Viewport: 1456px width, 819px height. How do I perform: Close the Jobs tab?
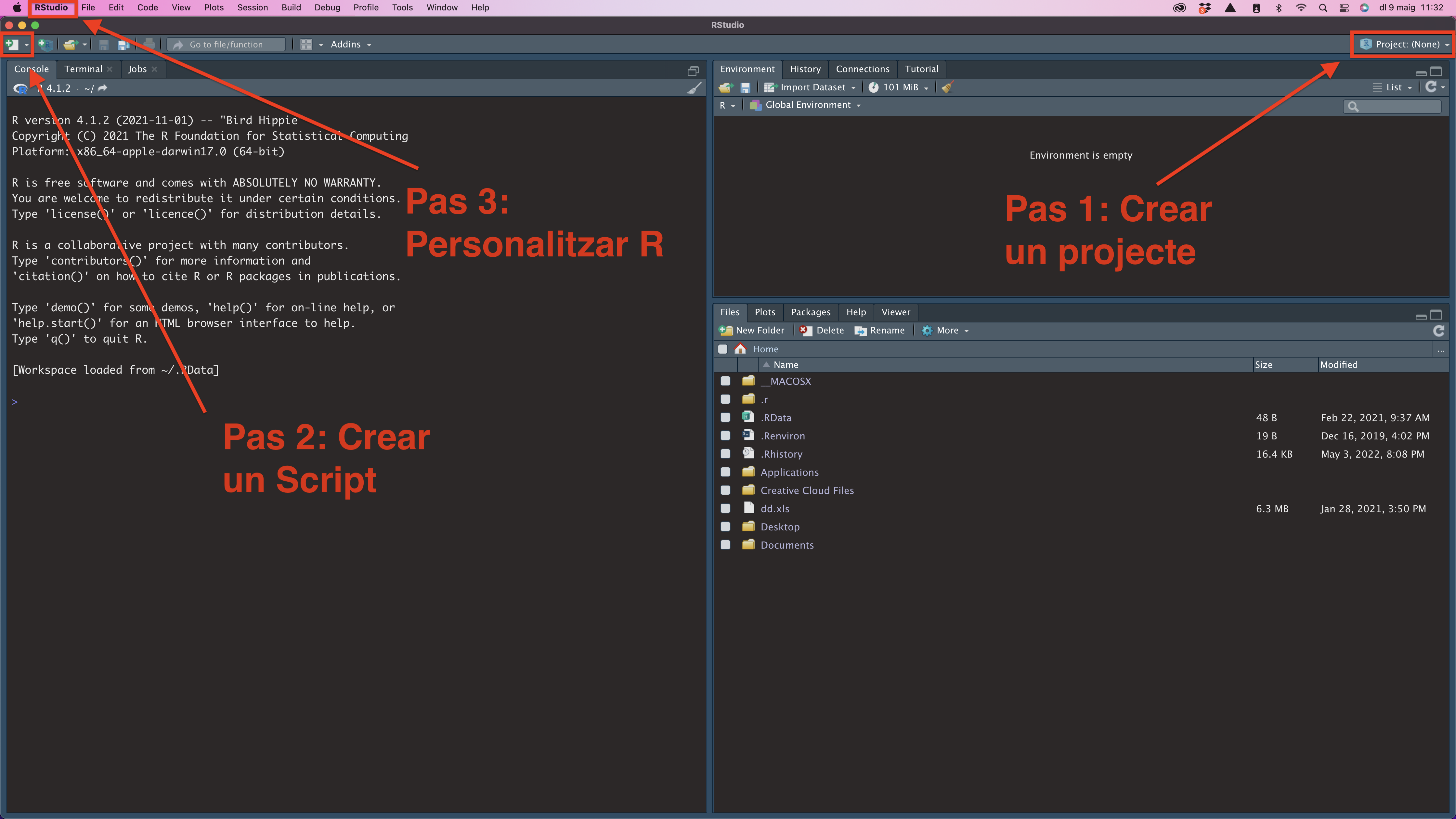(154, 69)
